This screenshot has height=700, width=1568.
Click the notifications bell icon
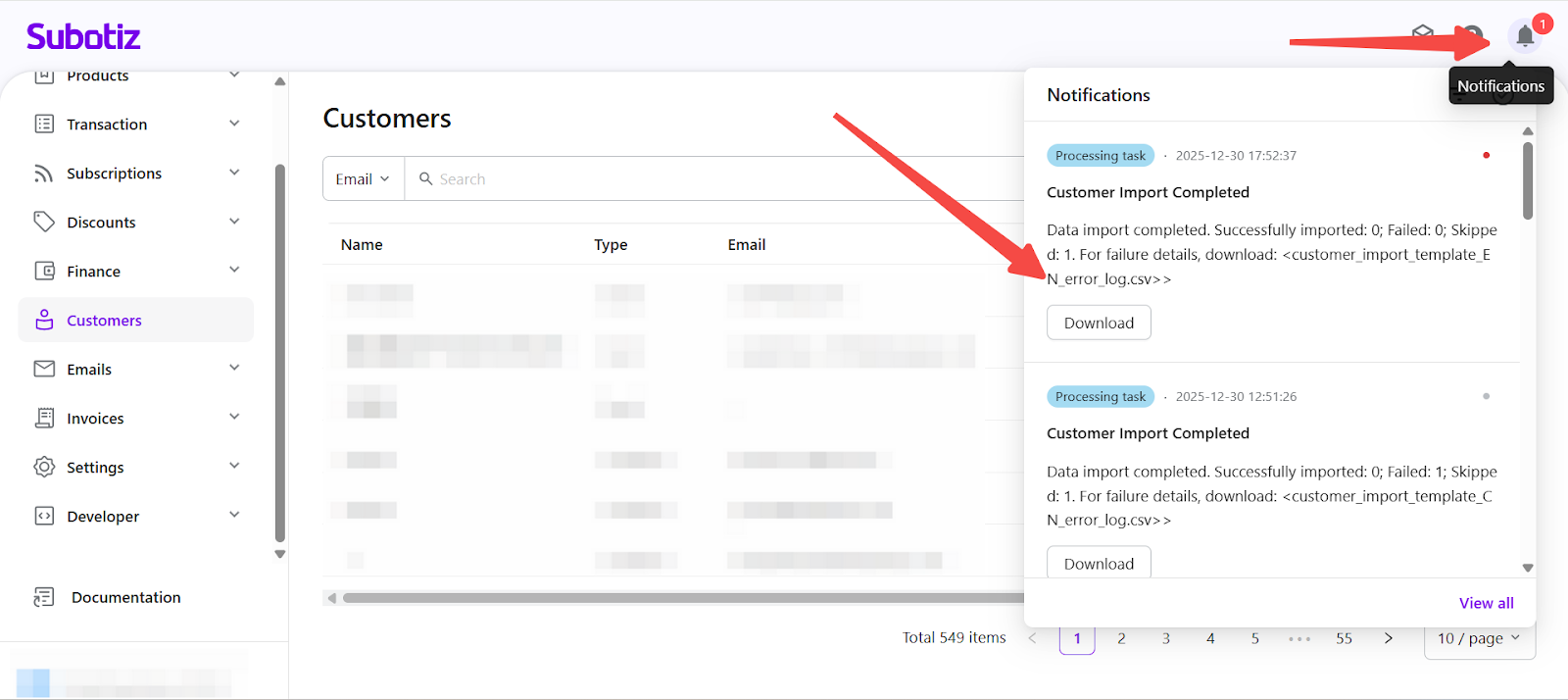point(1524,37)
